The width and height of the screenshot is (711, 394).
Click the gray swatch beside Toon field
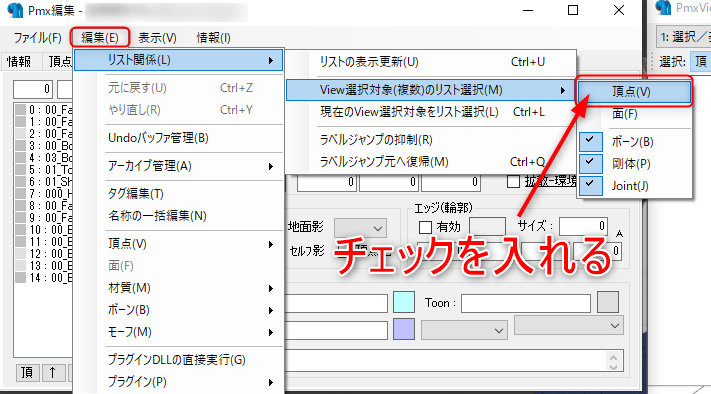tap(608, 302)
